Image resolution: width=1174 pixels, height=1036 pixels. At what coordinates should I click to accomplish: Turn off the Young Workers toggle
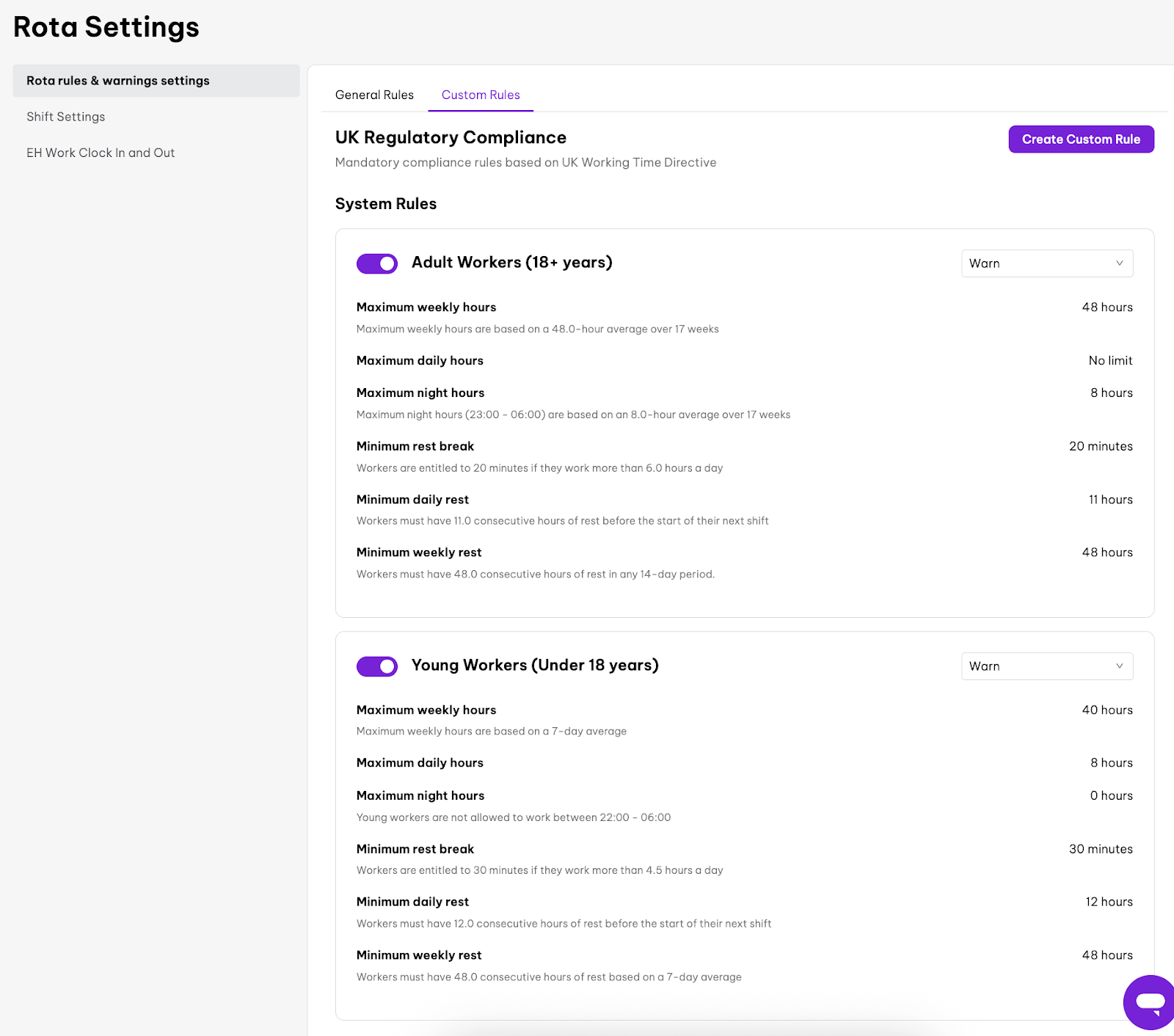click(376, 666)
